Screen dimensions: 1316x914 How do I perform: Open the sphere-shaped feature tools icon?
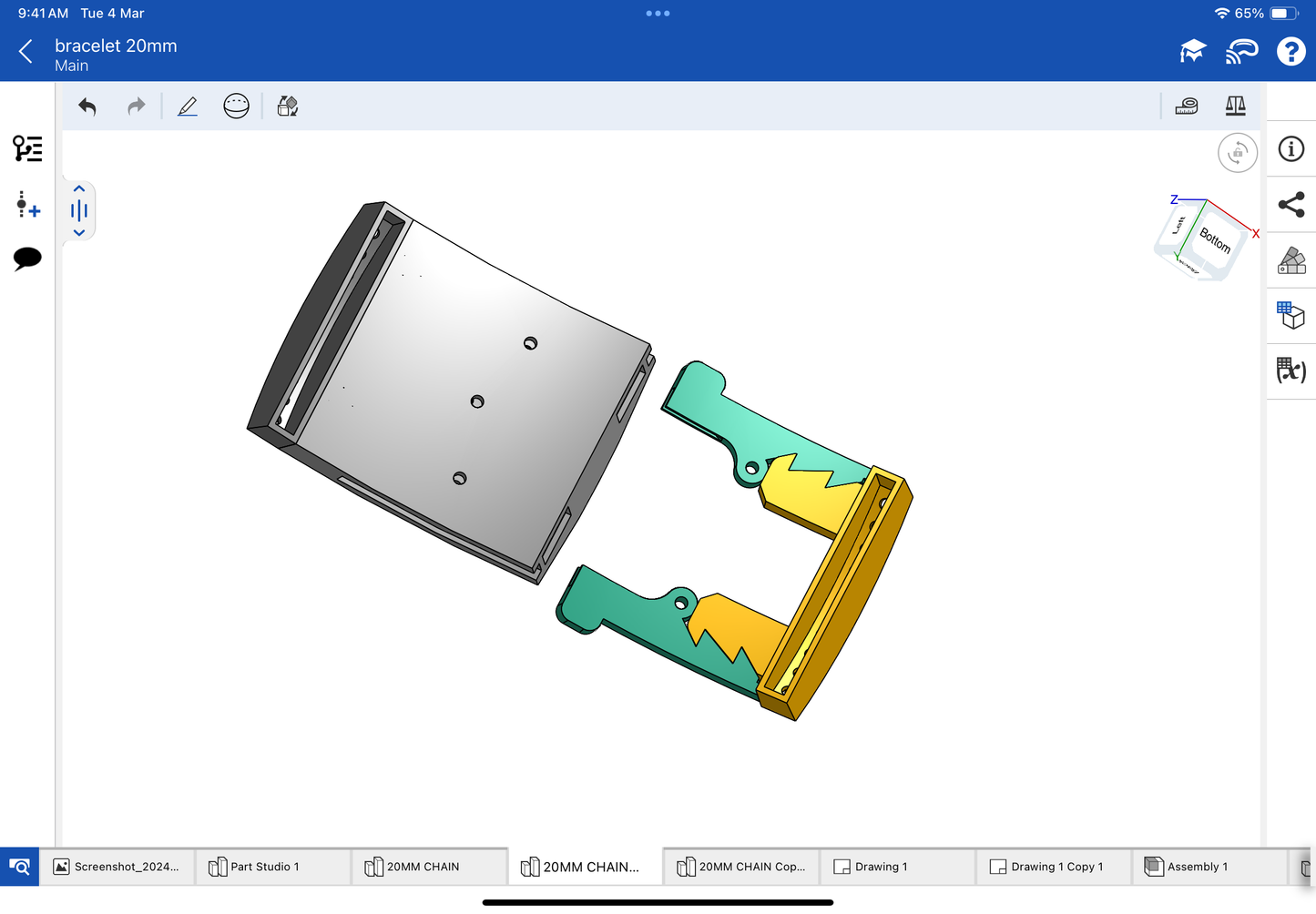(236, 107)
